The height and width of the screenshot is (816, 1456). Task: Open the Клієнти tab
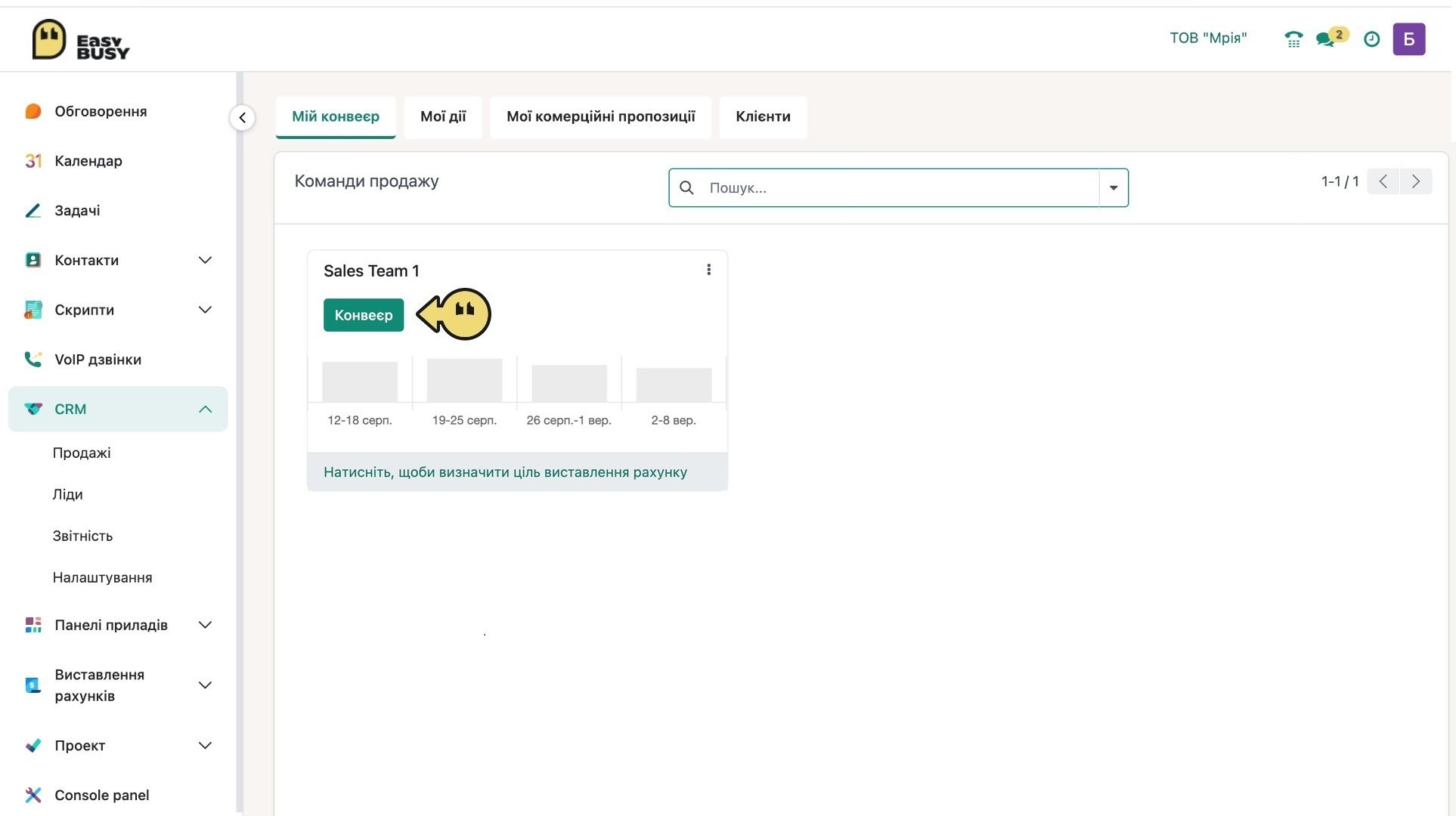click(x=764, y=117)
